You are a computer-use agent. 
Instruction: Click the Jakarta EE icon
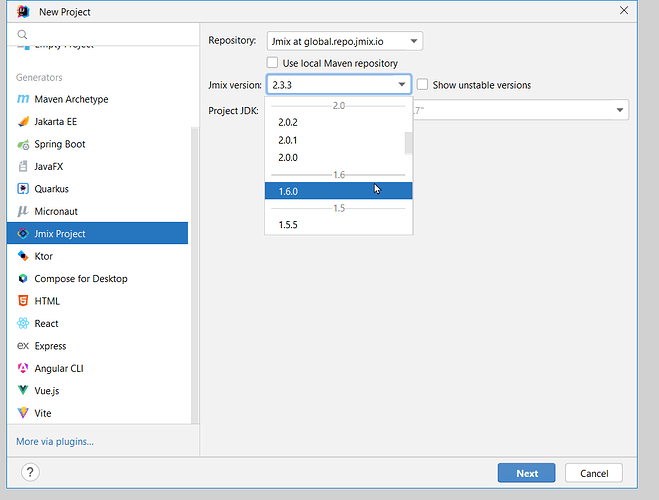pos(23,121)
